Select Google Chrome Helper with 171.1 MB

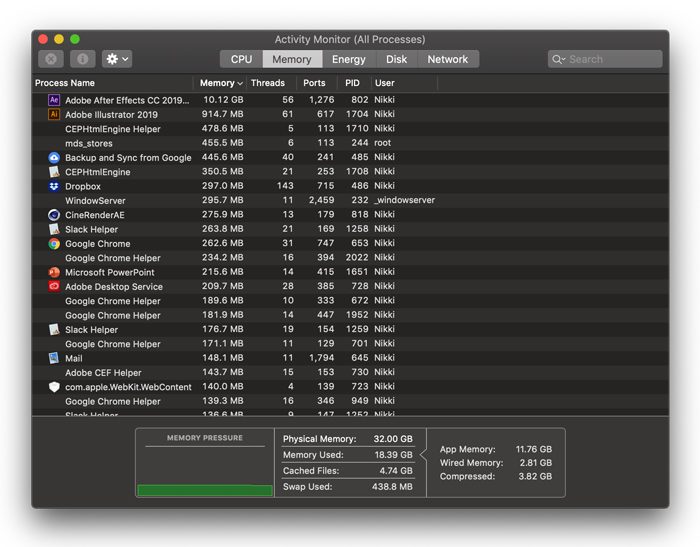[350, 344]
